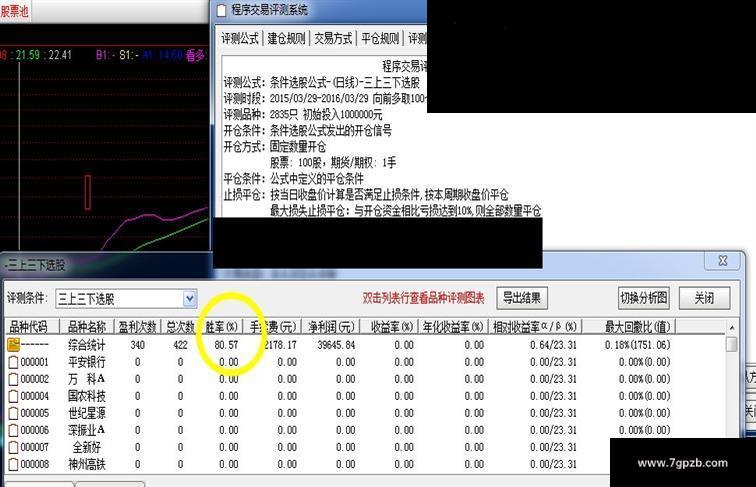
Task: Click the red candlestick on the chart
Action: (88, 192)
